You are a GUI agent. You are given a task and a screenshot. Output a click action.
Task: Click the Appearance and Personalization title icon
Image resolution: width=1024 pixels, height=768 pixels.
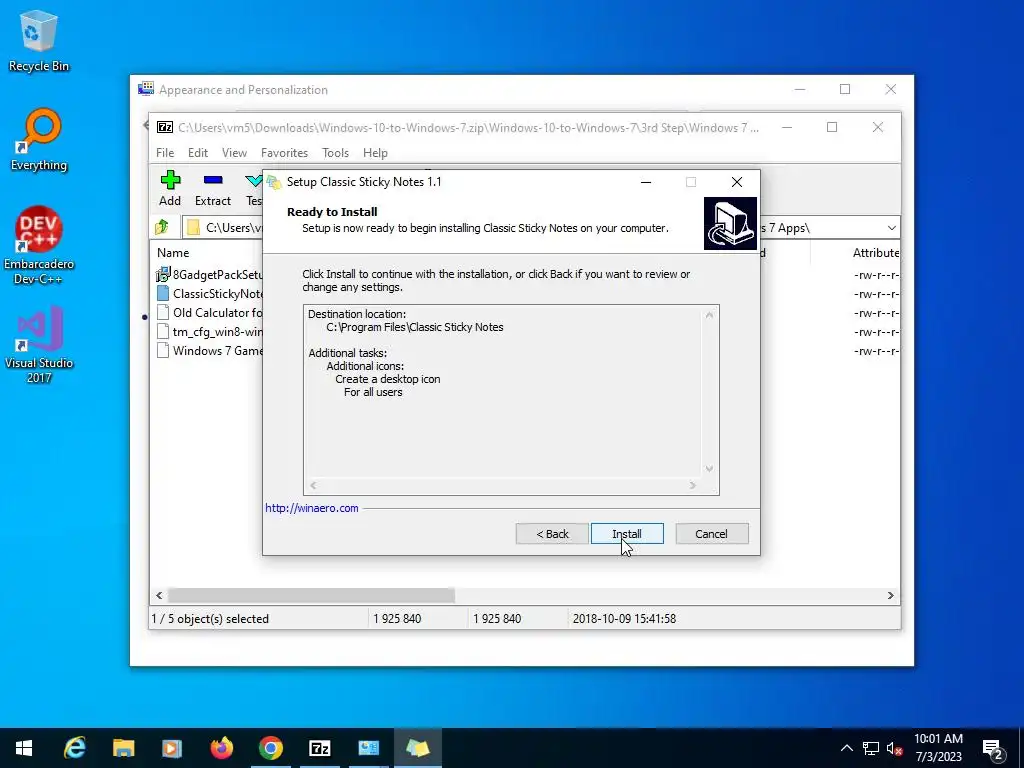146,89
